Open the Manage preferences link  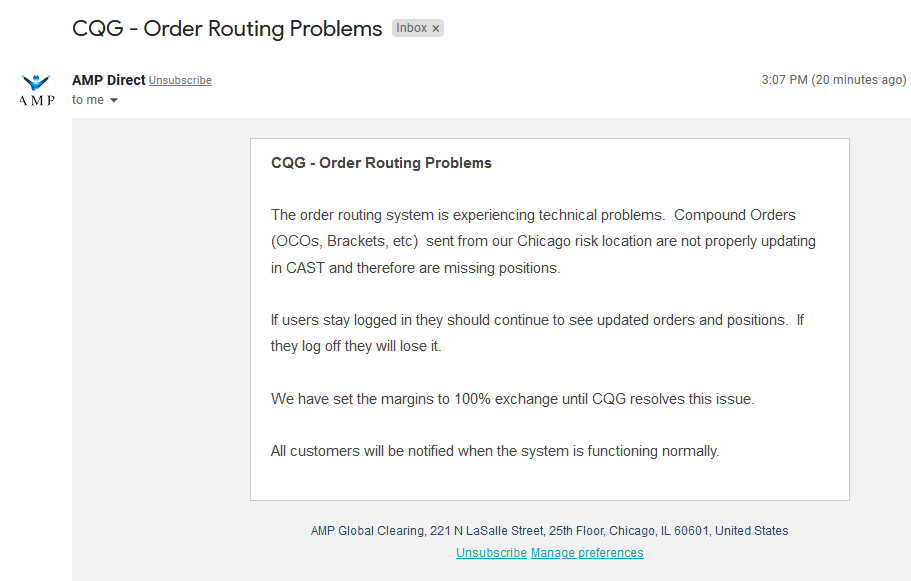[587, 553]
